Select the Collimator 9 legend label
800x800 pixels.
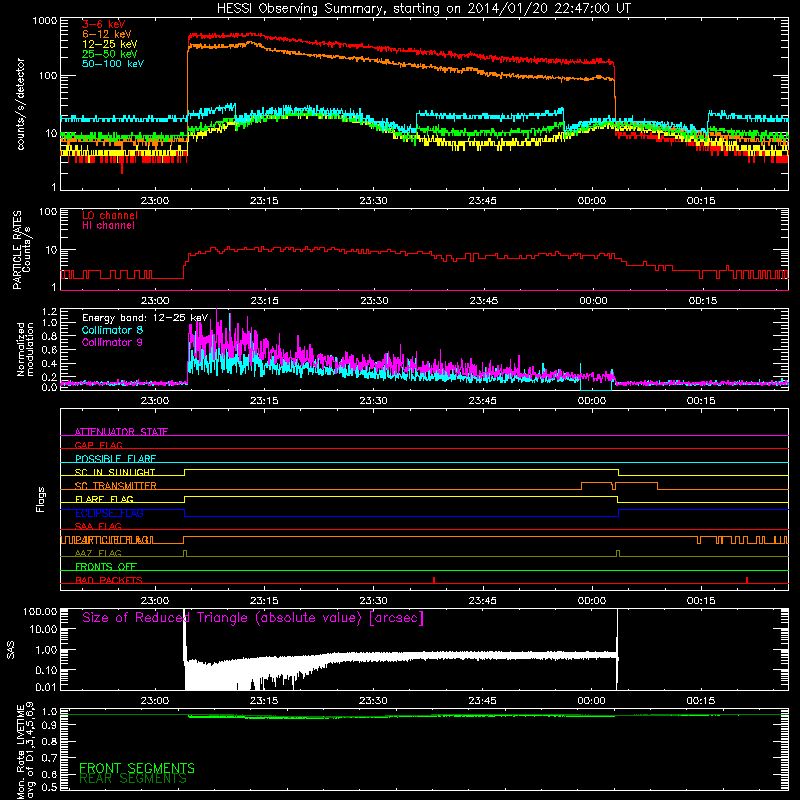click(x=112, y=342)
